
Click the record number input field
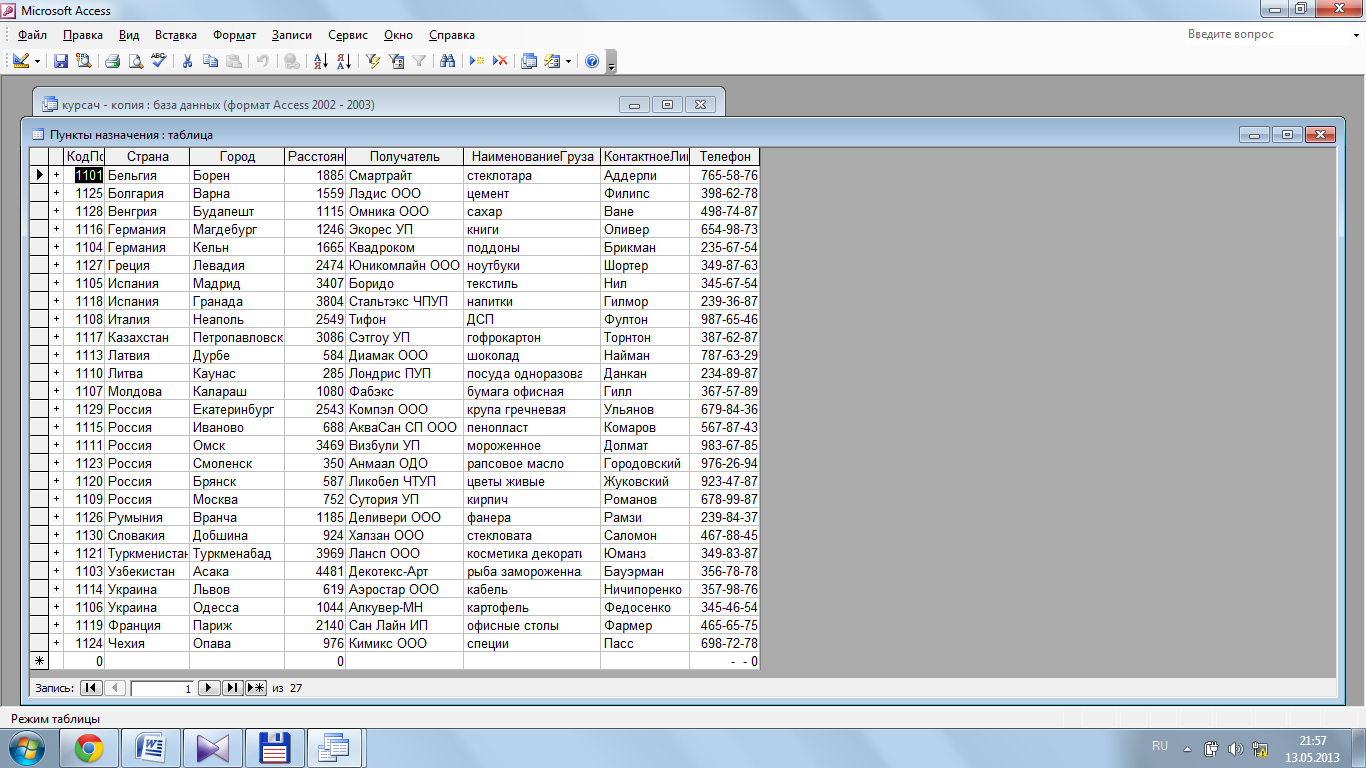pyautogui.click(x=162, y=688)
